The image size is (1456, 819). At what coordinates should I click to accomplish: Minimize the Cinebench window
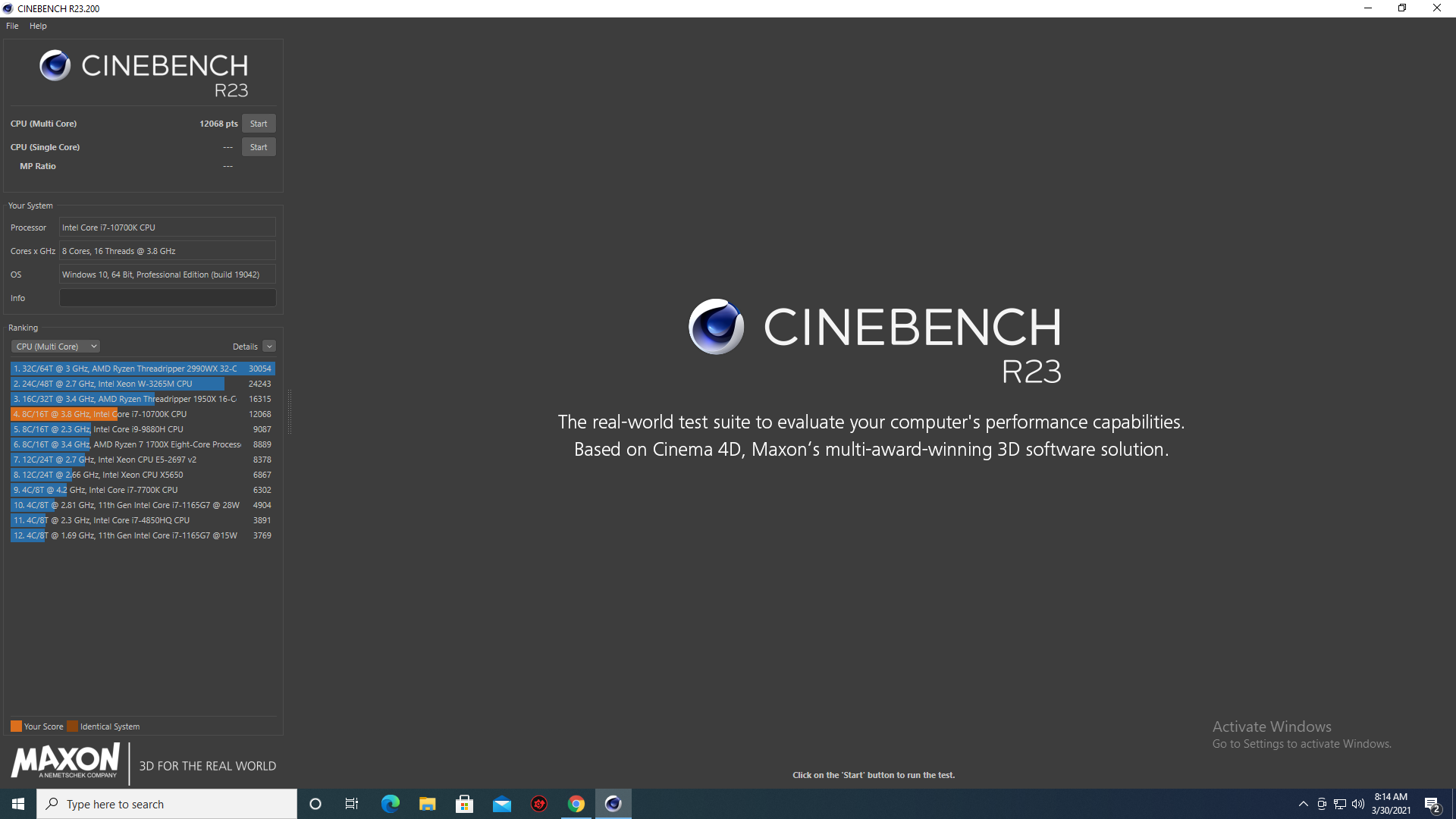click(1368, 8)
